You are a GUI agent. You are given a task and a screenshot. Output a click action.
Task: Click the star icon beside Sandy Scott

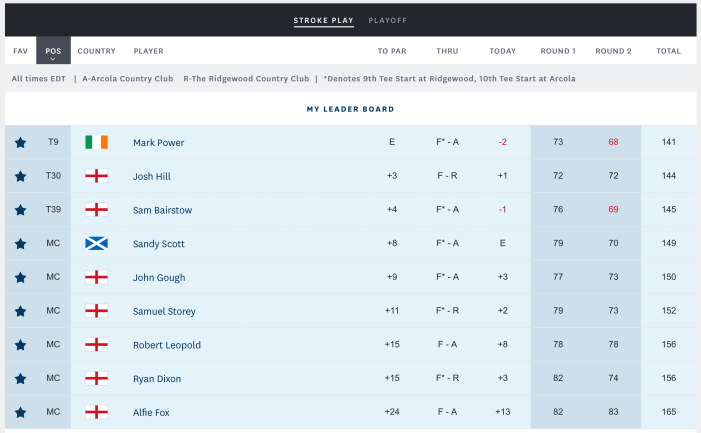tap(20, 244)
